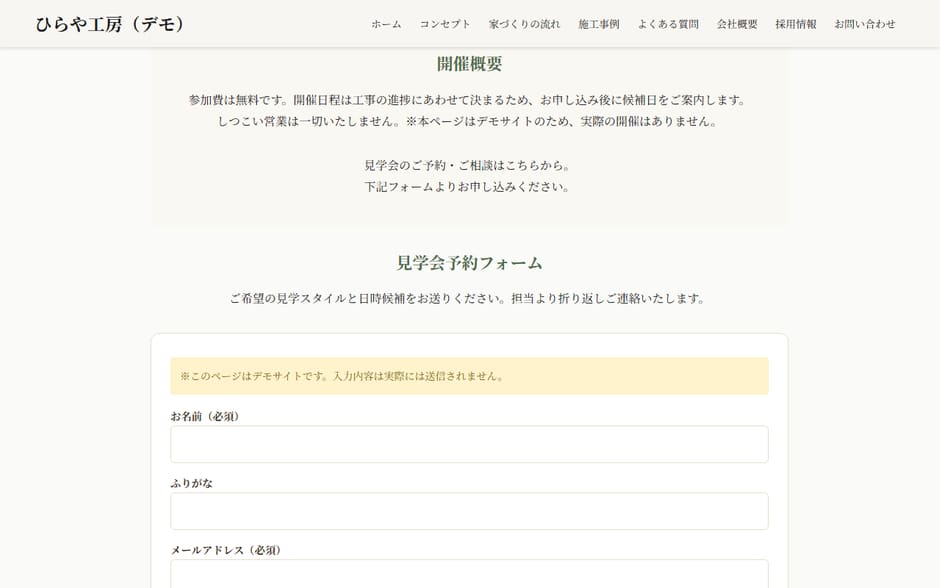This screenshot has height=588, width=940.
Task: Select 施工事例 in the navigation bar
Action: 598,24
